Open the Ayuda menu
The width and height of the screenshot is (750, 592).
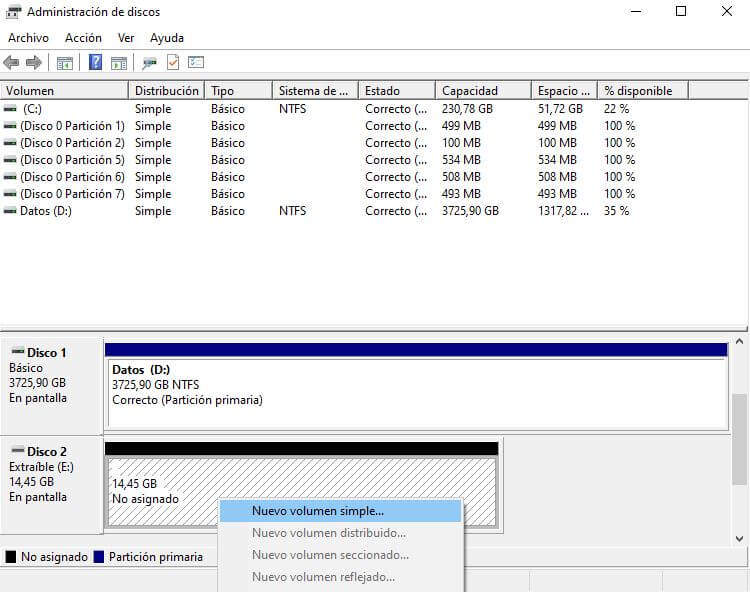pyautogui.click(x=167, y=38)
